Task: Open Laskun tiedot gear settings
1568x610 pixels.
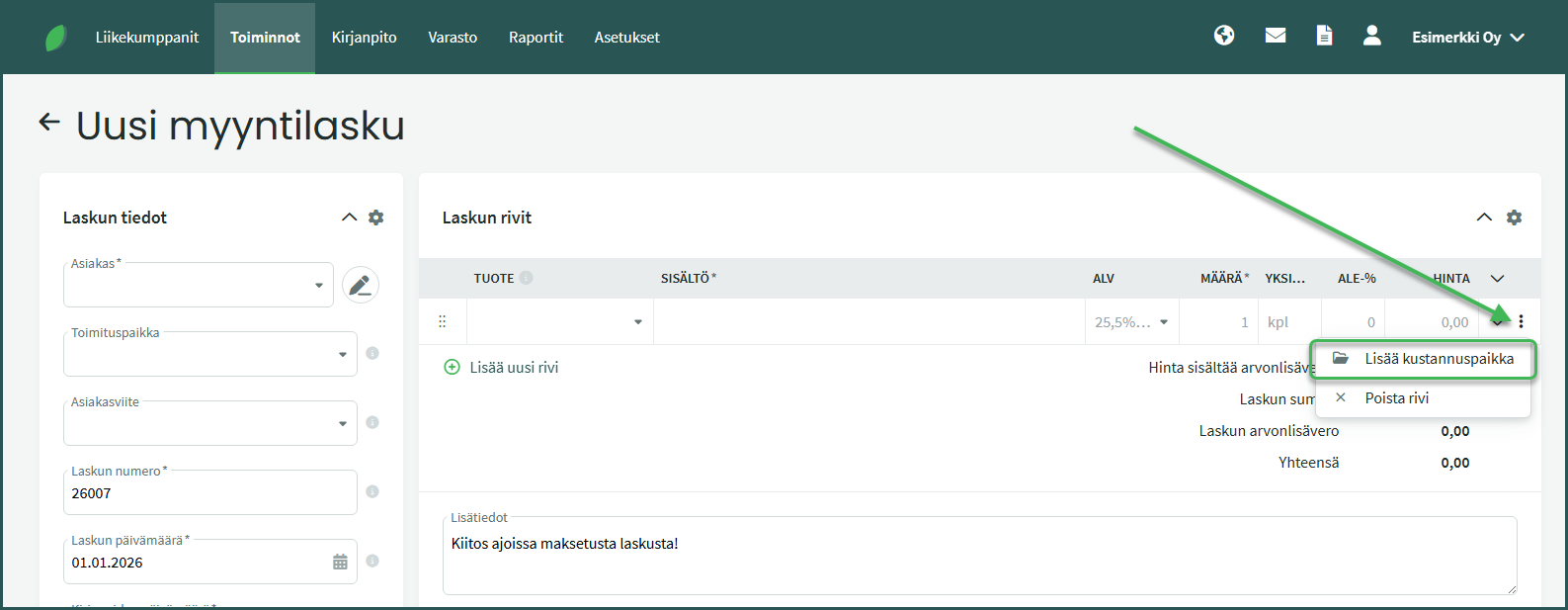Action: pyautogui.click(x=376, y=218)
